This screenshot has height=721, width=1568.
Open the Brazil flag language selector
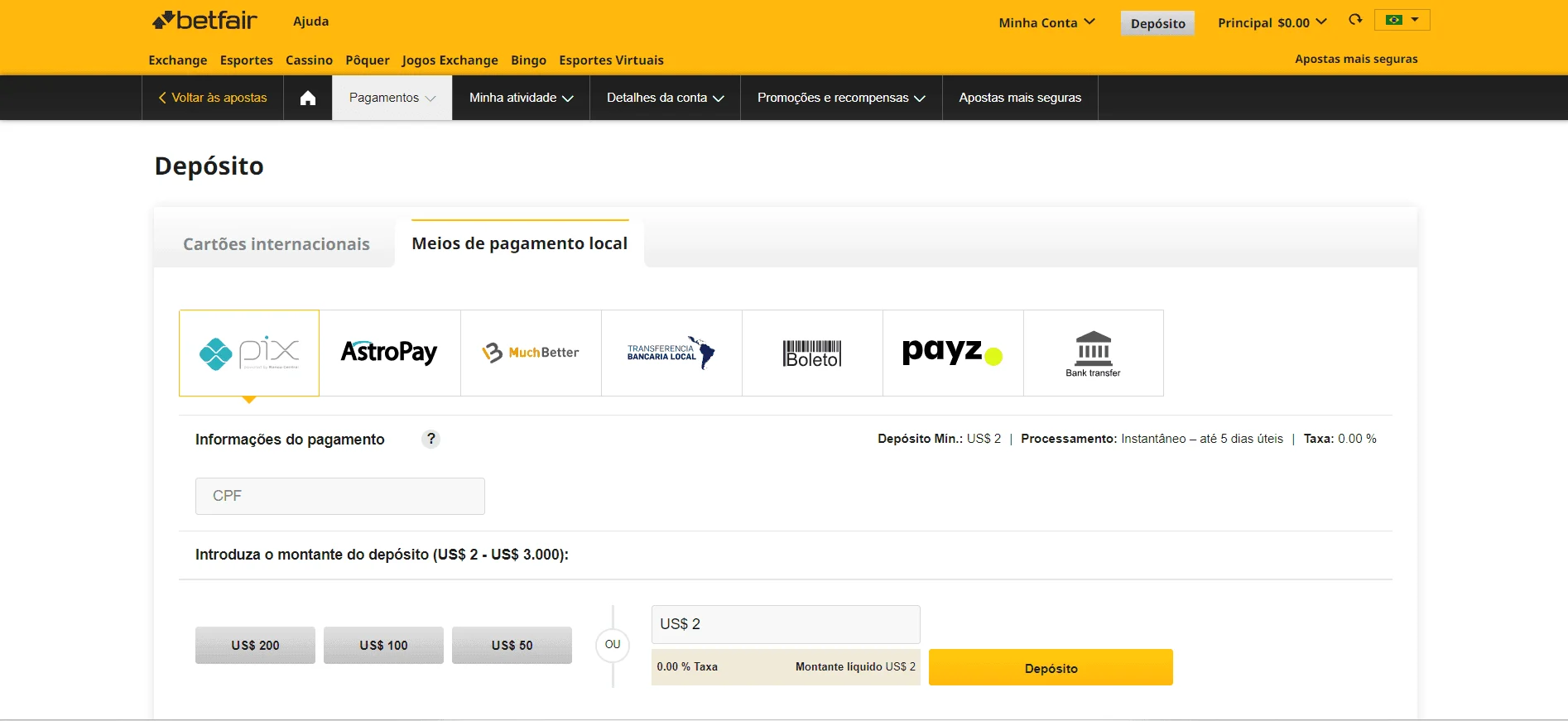(1402, 20)
